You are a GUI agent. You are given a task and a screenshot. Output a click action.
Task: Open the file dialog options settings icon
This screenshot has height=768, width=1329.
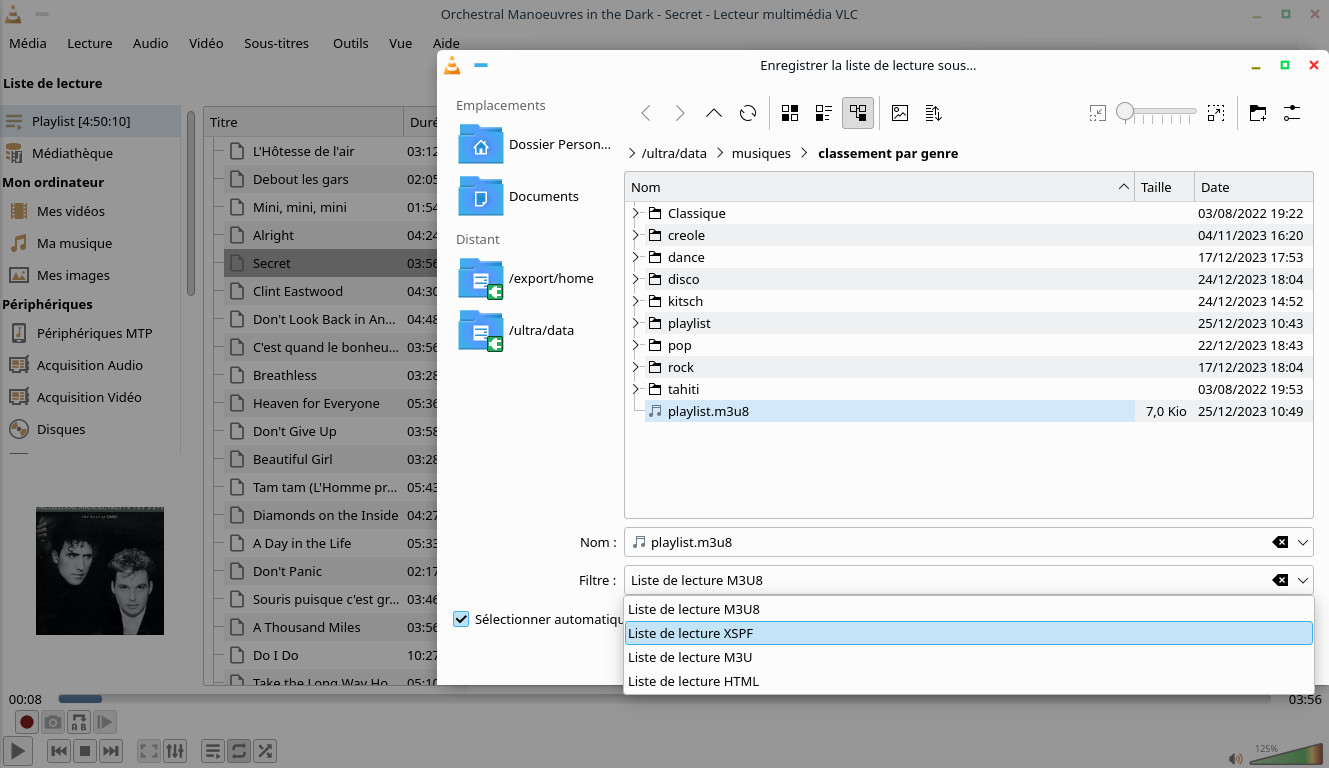click(x=1292, y=113)
